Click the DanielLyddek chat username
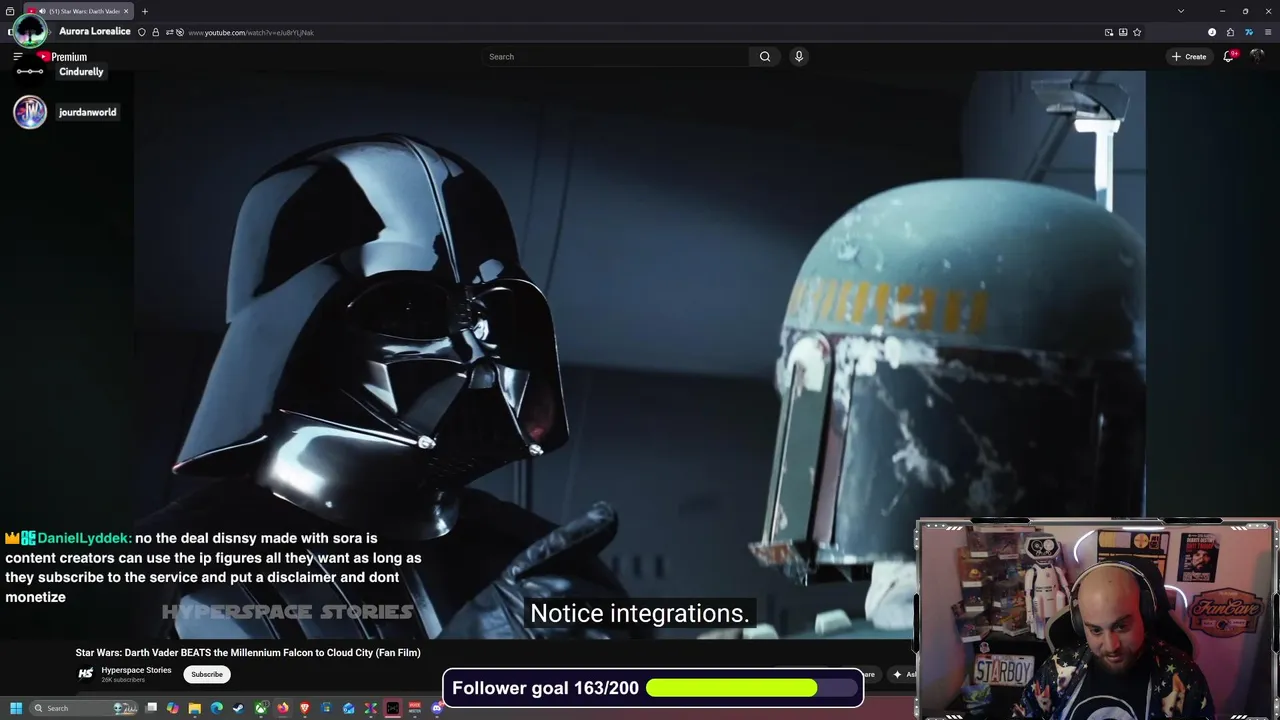This screenshot has height=720, width=1280. point(84,538)
